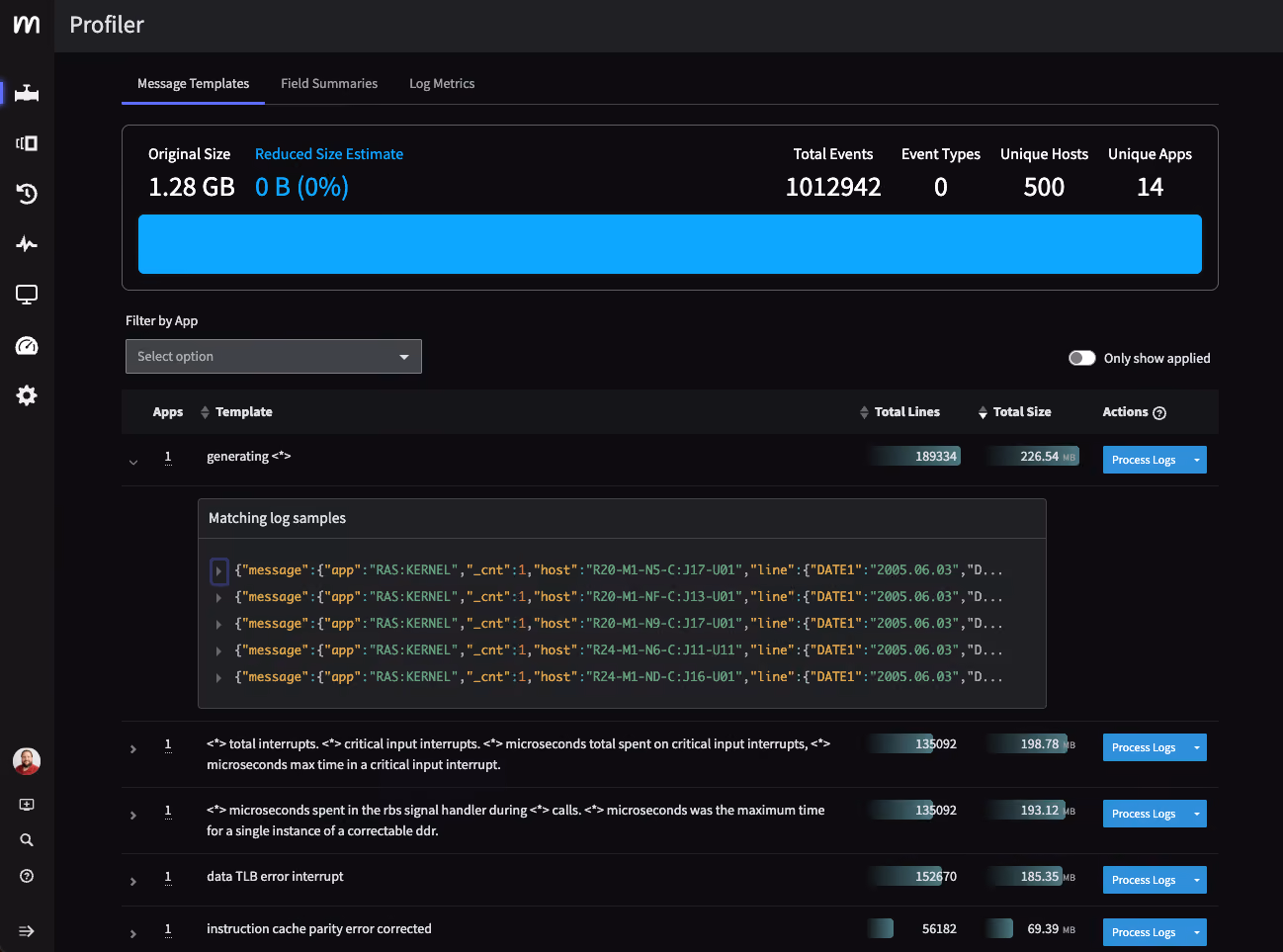Screen dimensions: 1283x952
Task: Click Process Logs for generating <*> row
Action: tap(1144, 460)
